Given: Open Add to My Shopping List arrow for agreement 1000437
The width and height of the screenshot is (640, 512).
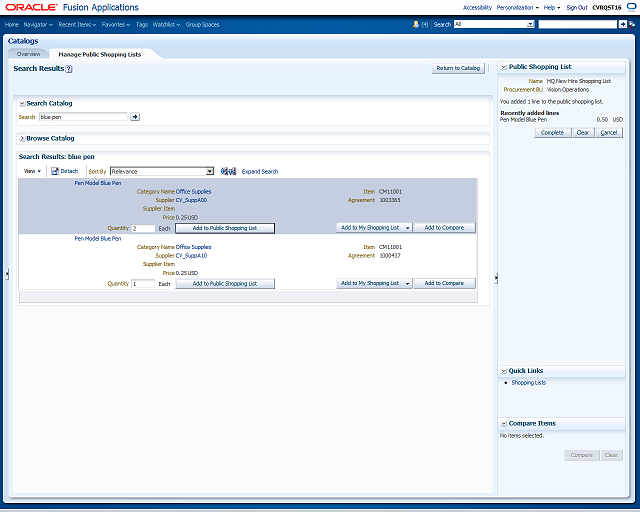Looking at the screenshot, I should coord(407,283).
